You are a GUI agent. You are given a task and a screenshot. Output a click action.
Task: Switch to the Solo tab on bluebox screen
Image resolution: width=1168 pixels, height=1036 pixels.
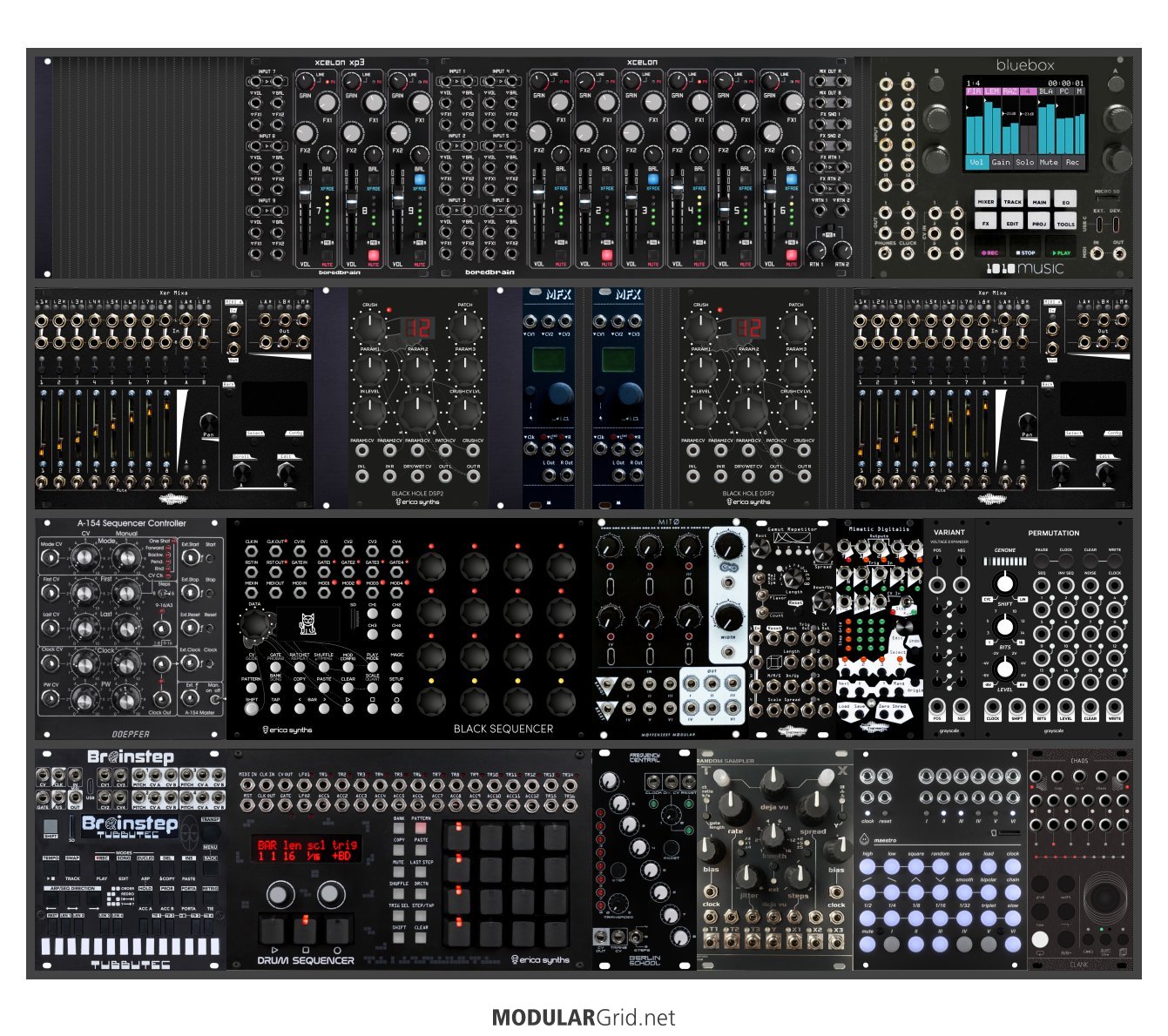[1025, 162]
